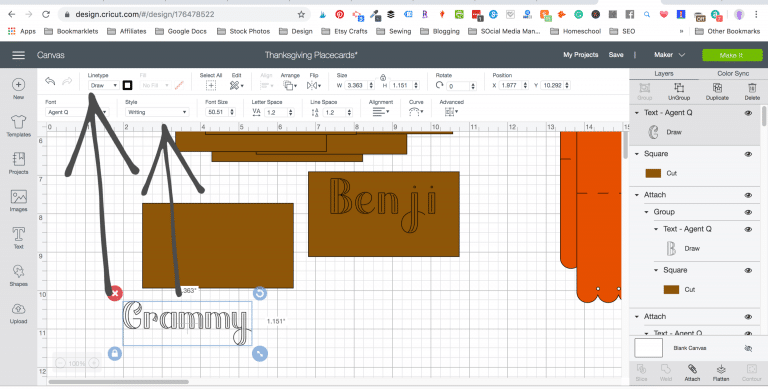Image resolution: width=768 pixels, height=389 pixels.
Task: Hide the first Attach layer
Action: tap(748, 195)
